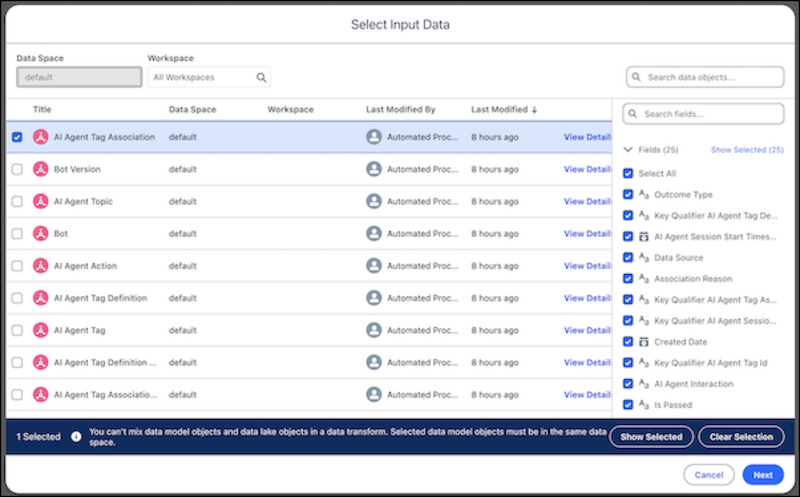Click the info icon beside 1 Selected

click(76, 437)
